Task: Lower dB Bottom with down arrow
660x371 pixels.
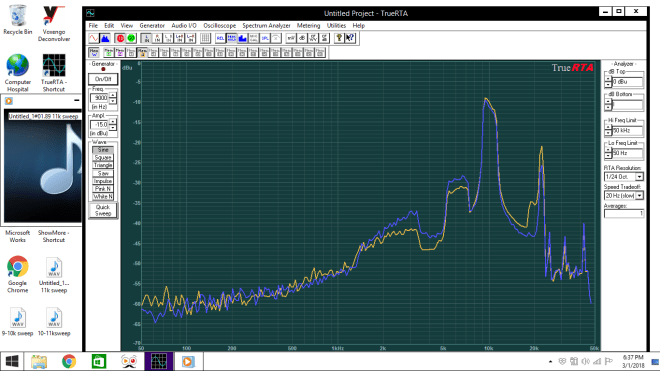Action: pos(608,108)
